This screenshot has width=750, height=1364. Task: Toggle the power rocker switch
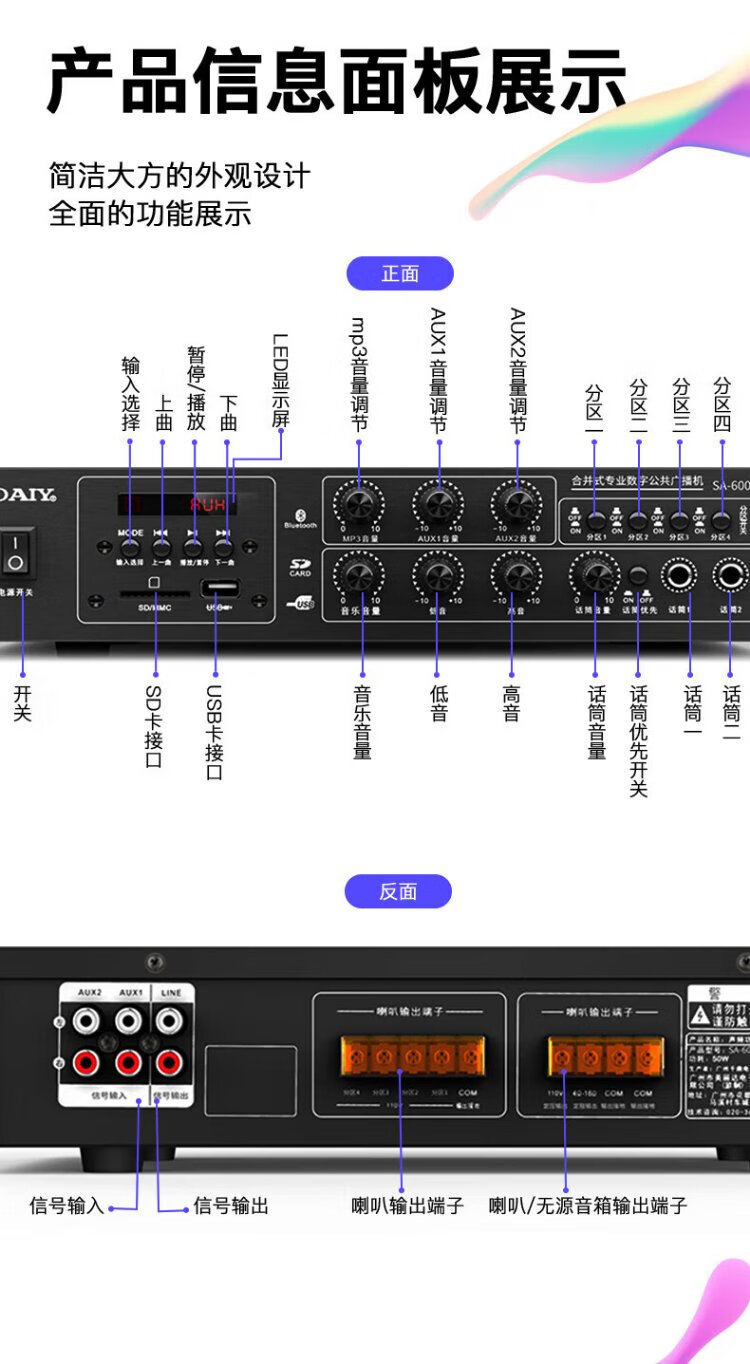15,553
